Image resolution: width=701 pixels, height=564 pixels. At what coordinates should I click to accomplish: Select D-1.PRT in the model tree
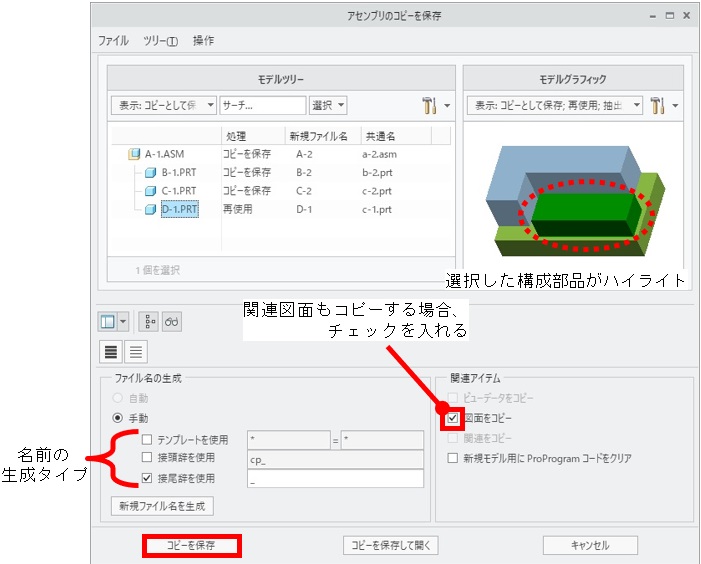pos(179,209)
